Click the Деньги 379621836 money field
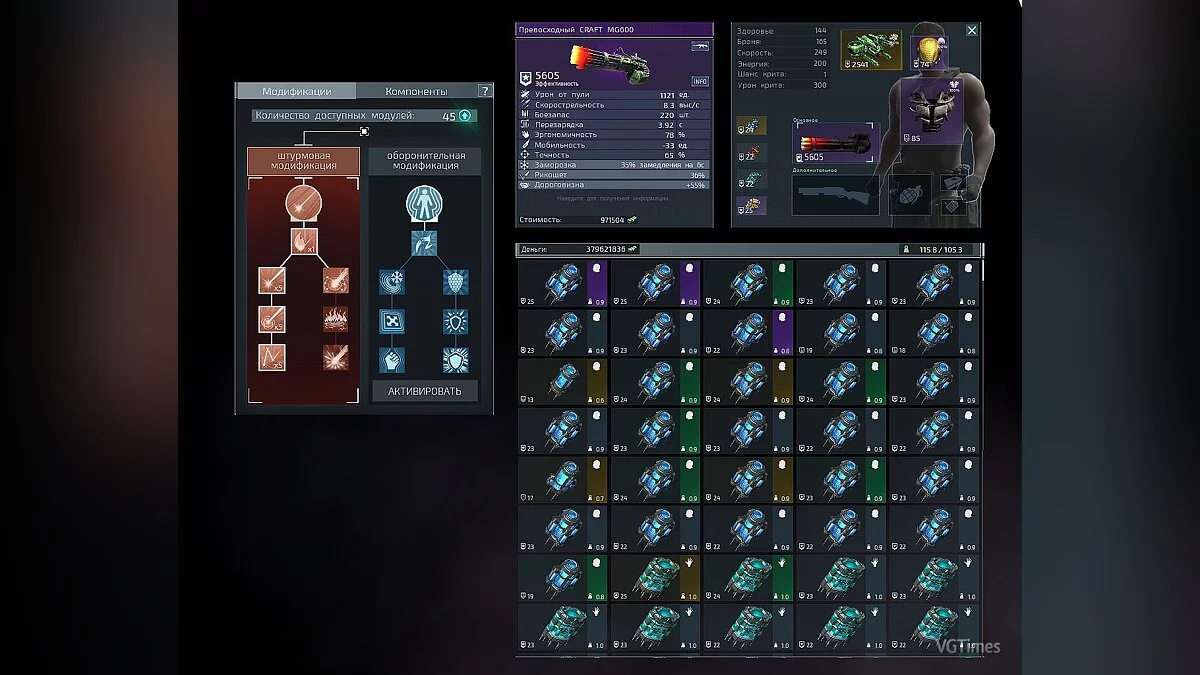 [x=578, y=249]
